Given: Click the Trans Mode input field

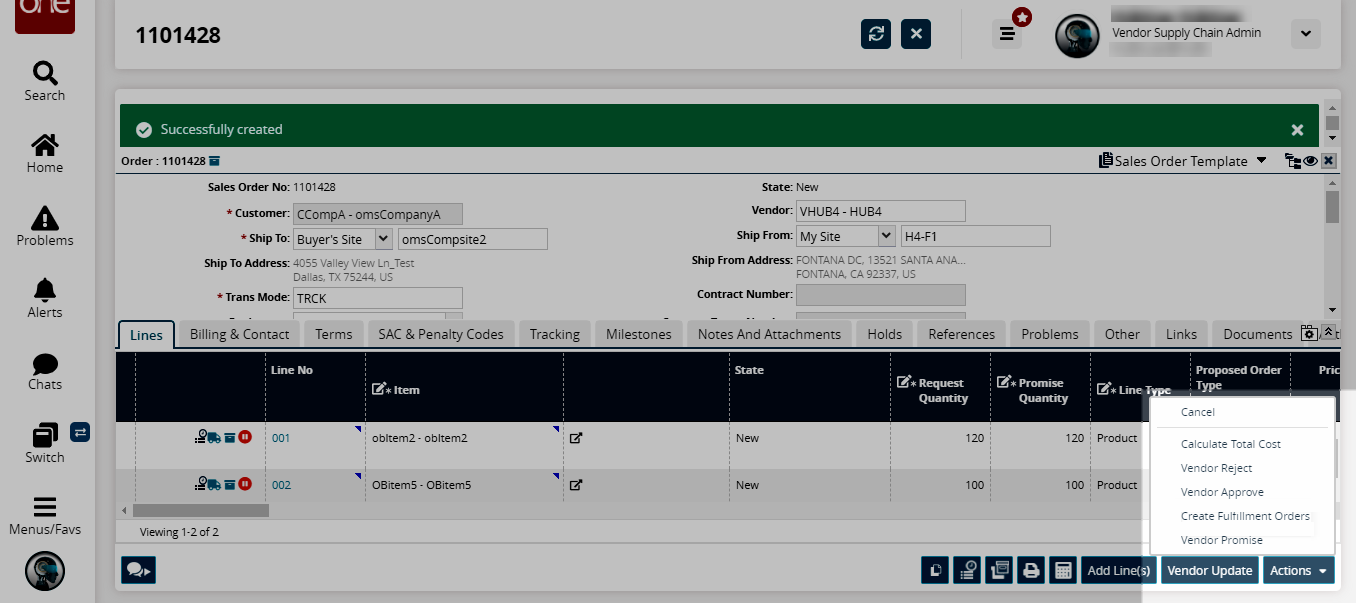Looking at the screenshot, I should coord(377,298).
